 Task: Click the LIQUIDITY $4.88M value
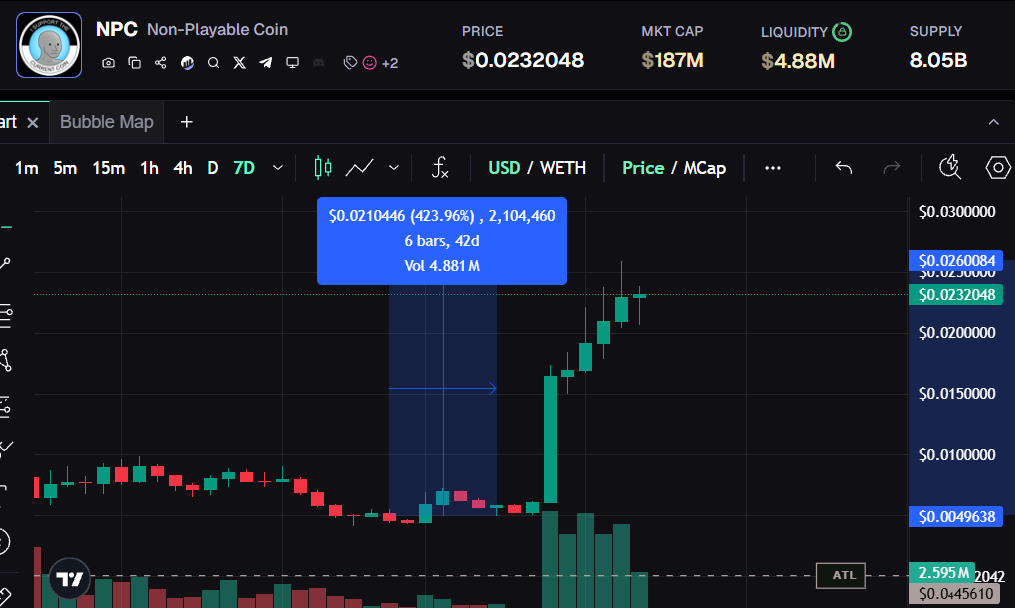[x=798, y=61]
